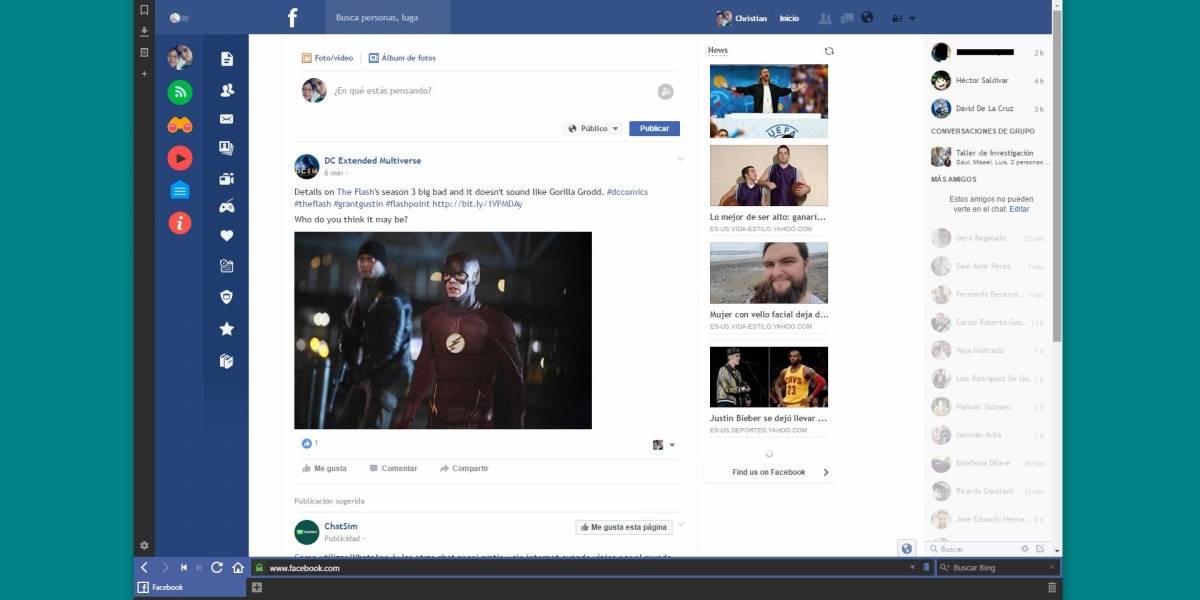This screenshot has height=600, width=1200.
Task: Open the orange binoculars sidebar shortcut
Action: [180, 125]
